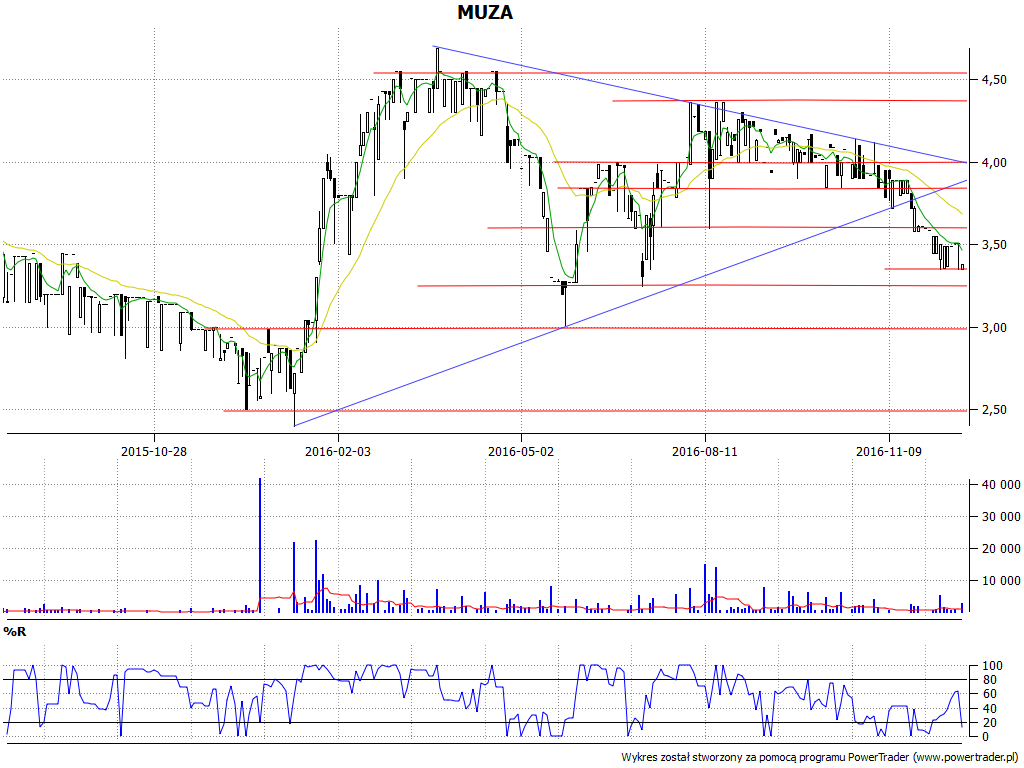This screenshot has height=768, width=1024.
Task: Click the 40 level on %R axis
Action: click(x=989, y=709)
